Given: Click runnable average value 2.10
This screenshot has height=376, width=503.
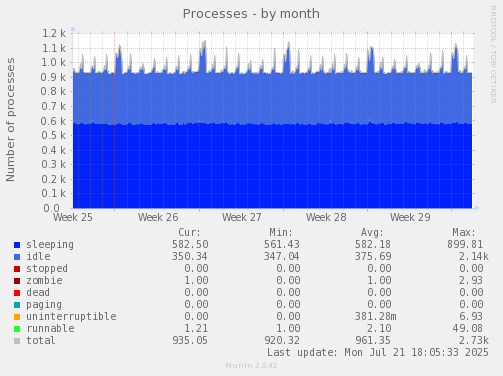Looking at the screenshot, I should [x=379, y=328].
